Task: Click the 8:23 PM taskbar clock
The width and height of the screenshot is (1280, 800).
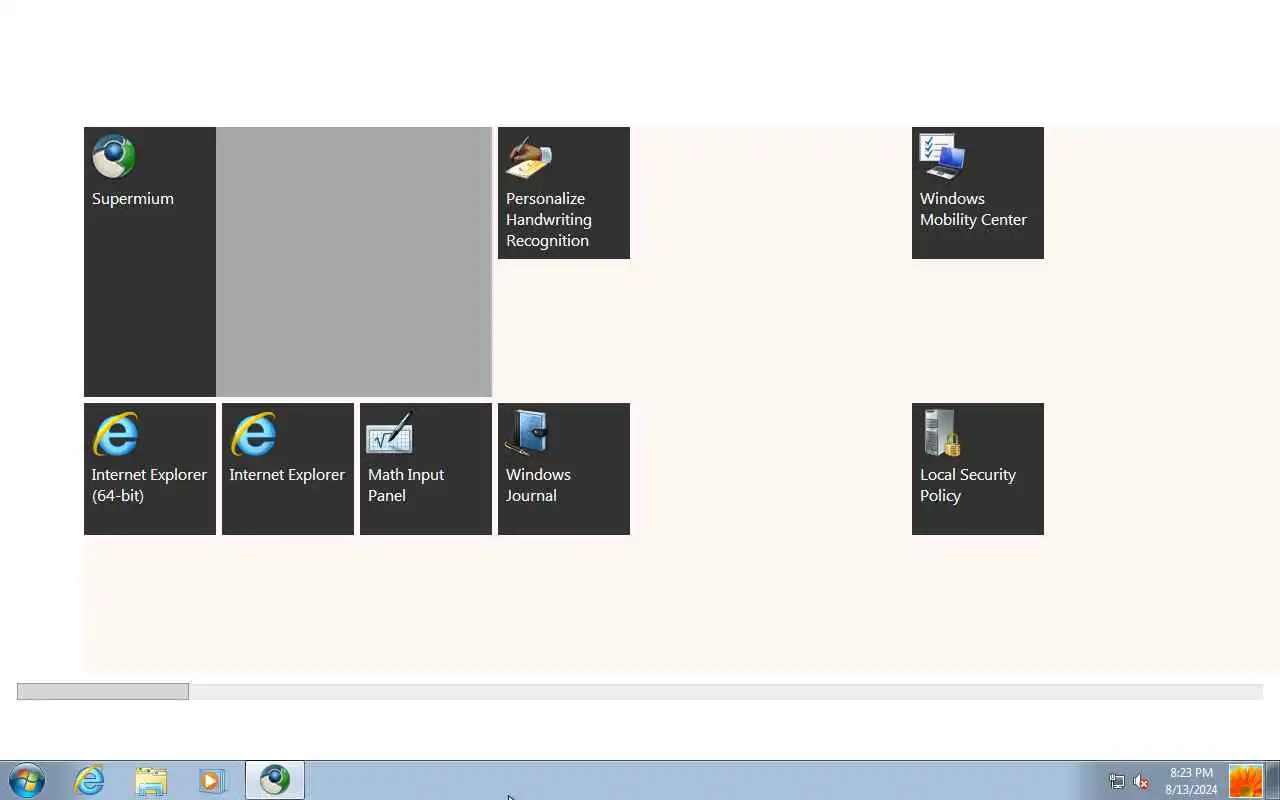Action: [1191, 781]
